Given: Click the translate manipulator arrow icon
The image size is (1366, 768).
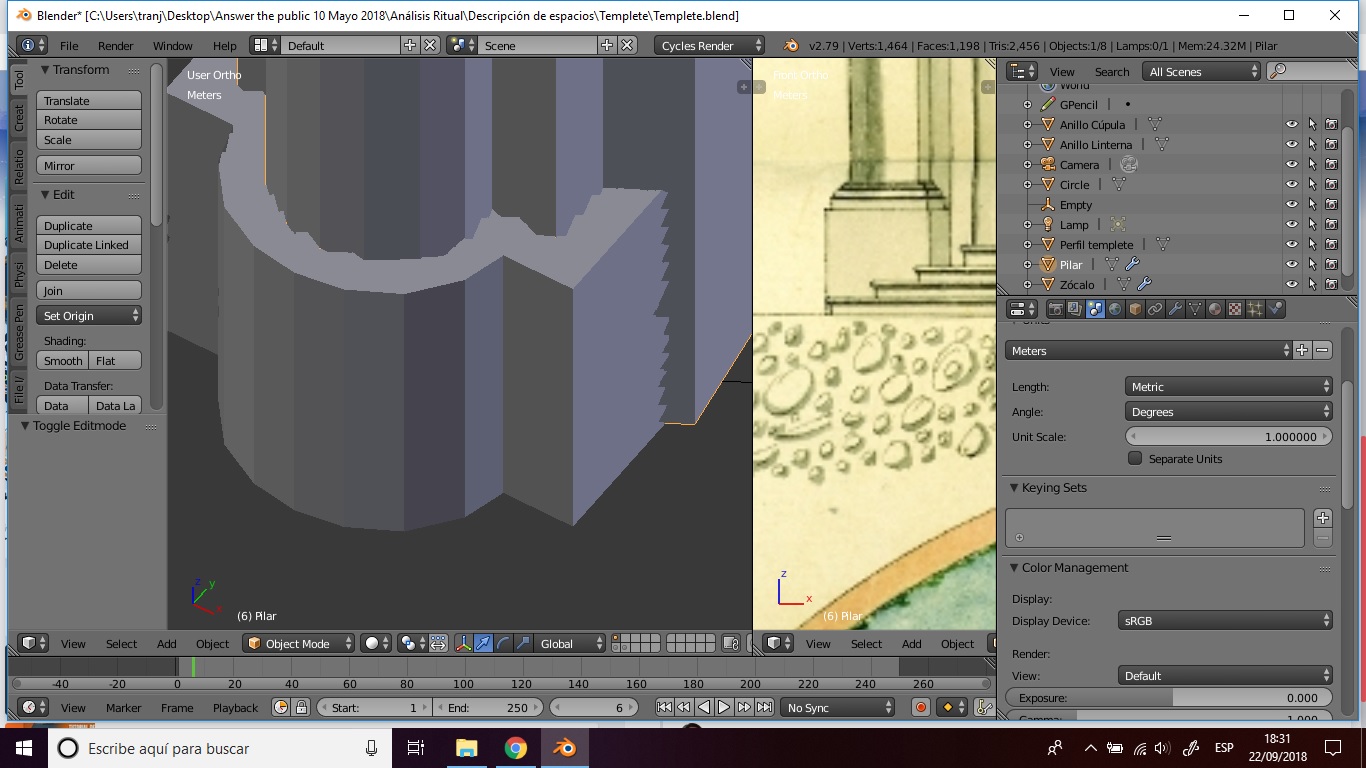Looking at the screenshot, I should [484, 643].
